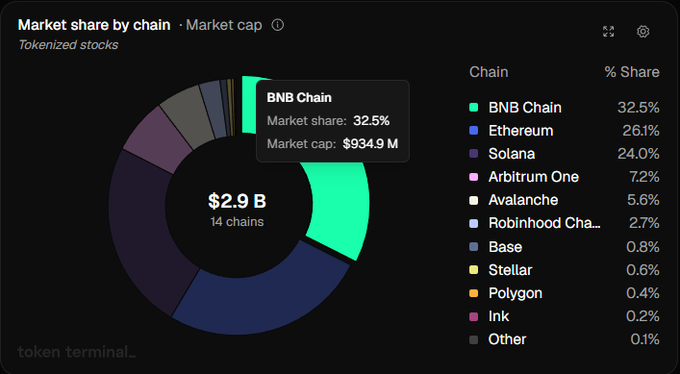The width and height of the screenshot is (680, 374).
Task: Click the Solana purple legend swatch
Action: 474,154
